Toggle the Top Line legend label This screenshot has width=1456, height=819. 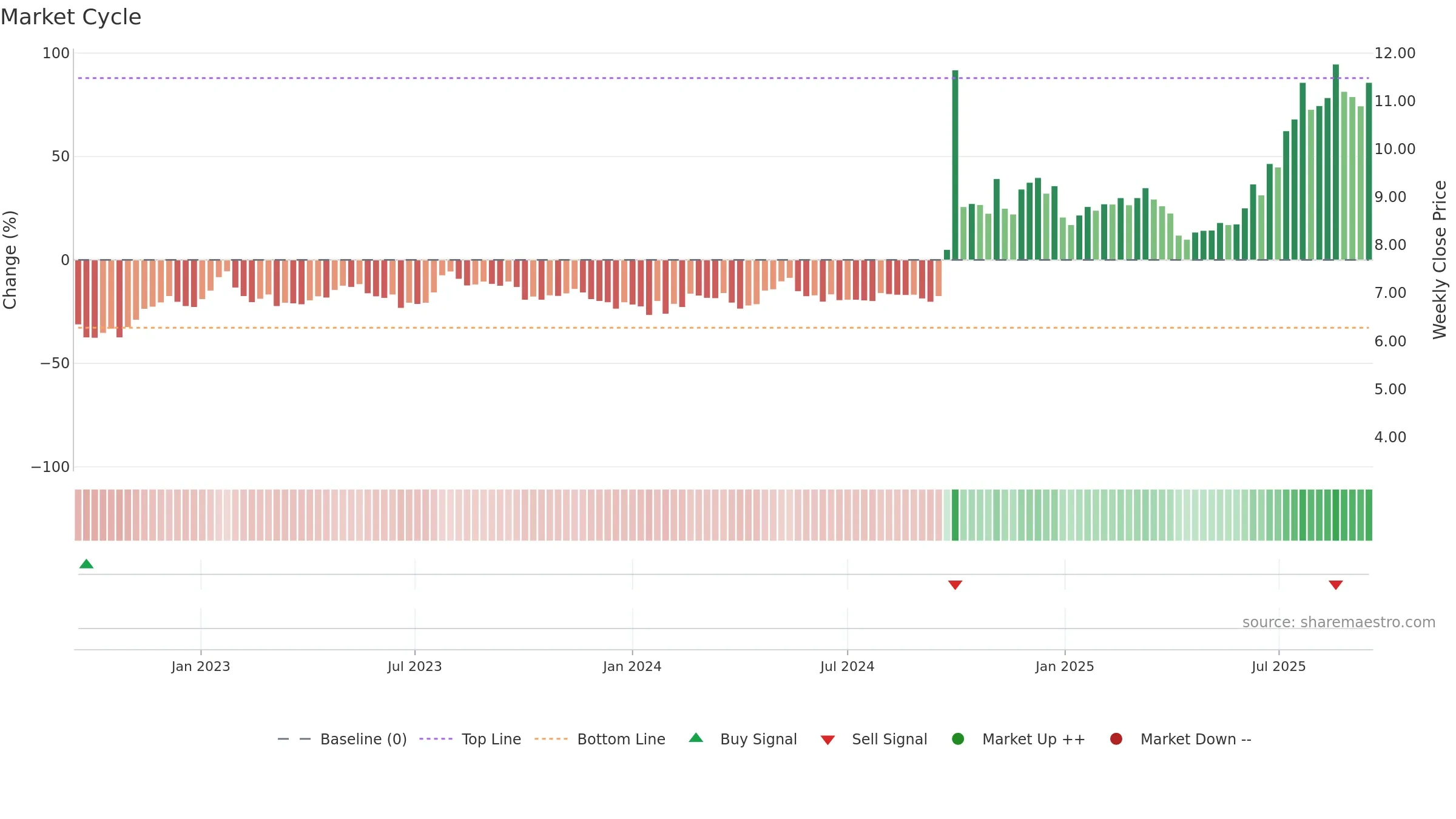click(x=491, y=740)
